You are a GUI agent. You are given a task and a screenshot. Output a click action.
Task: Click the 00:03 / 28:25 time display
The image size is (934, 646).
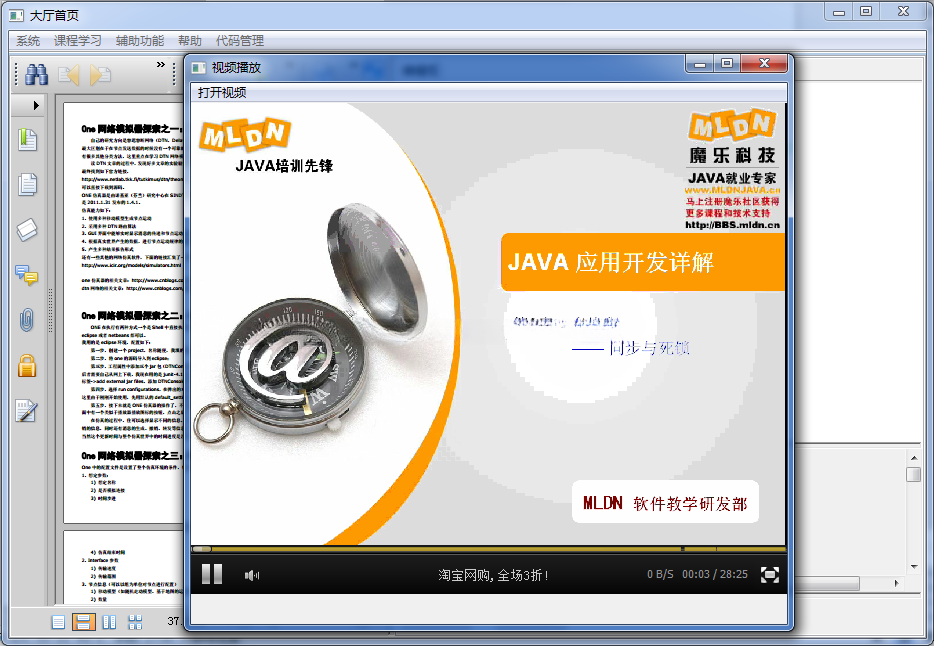pos(715,575)
